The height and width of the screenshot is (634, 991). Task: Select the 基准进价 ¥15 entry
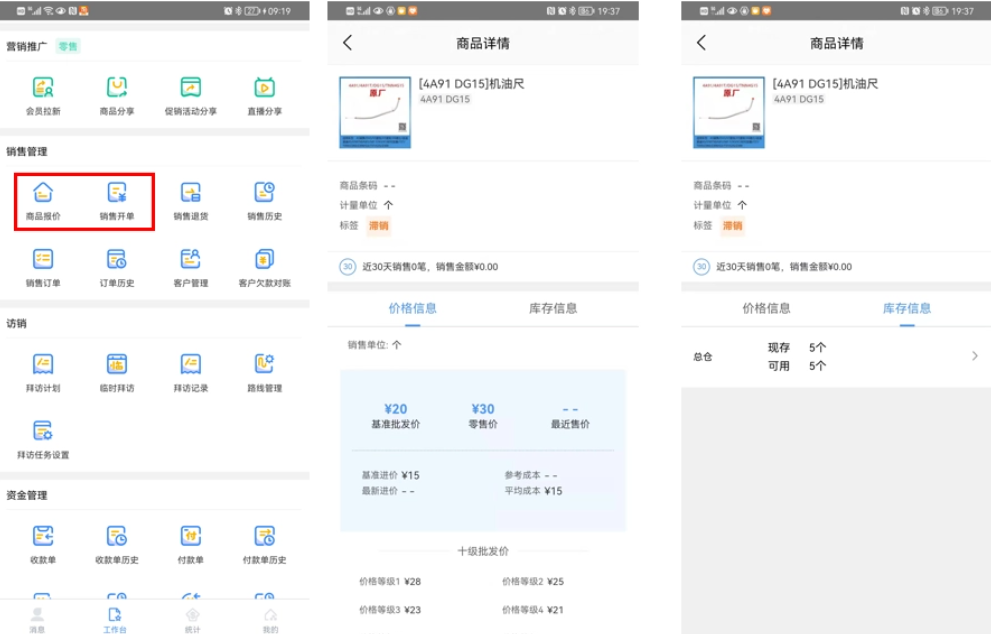pos(391,475)
